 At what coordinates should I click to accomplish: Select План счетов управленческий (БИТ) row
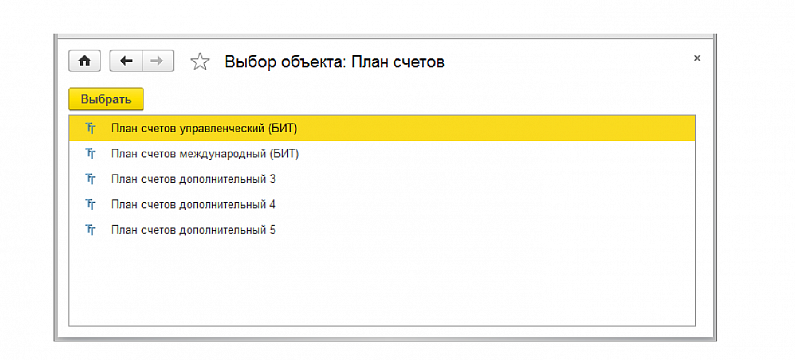pyautogui.click(x=382, y=128)
